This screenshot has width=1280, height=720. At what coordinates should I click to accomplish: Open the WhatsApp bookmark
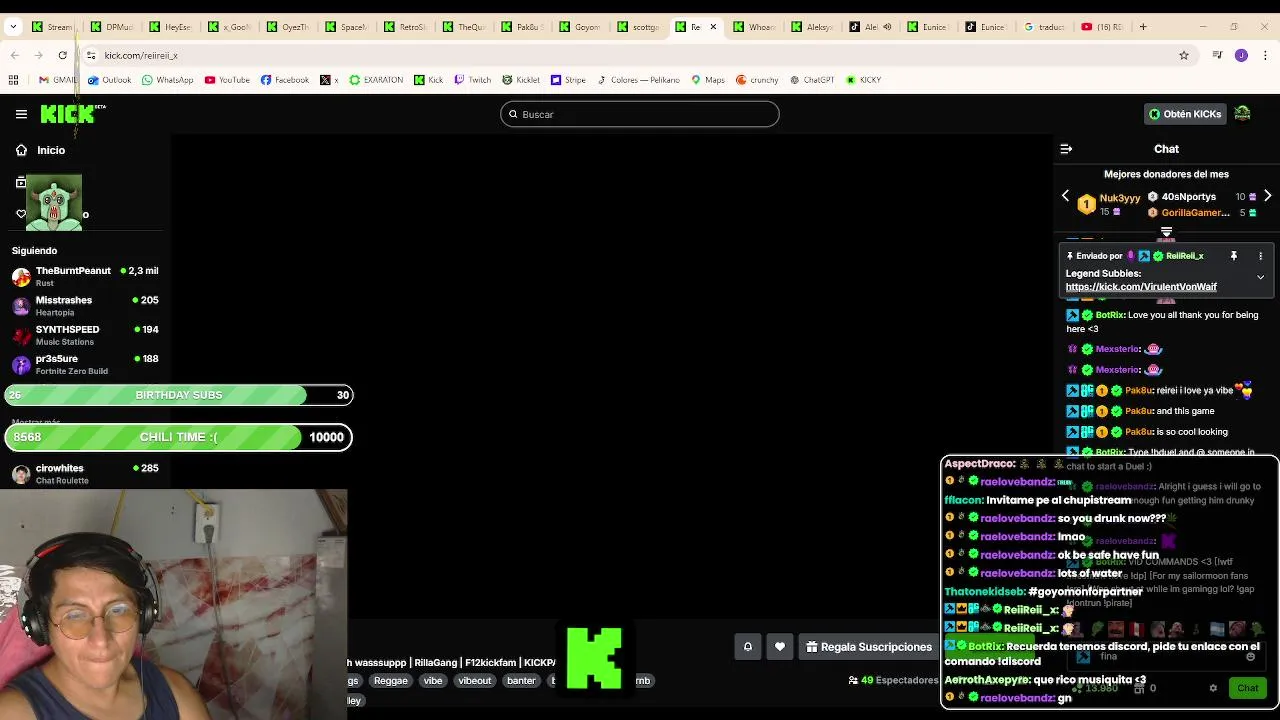click(x=167, y=80)
